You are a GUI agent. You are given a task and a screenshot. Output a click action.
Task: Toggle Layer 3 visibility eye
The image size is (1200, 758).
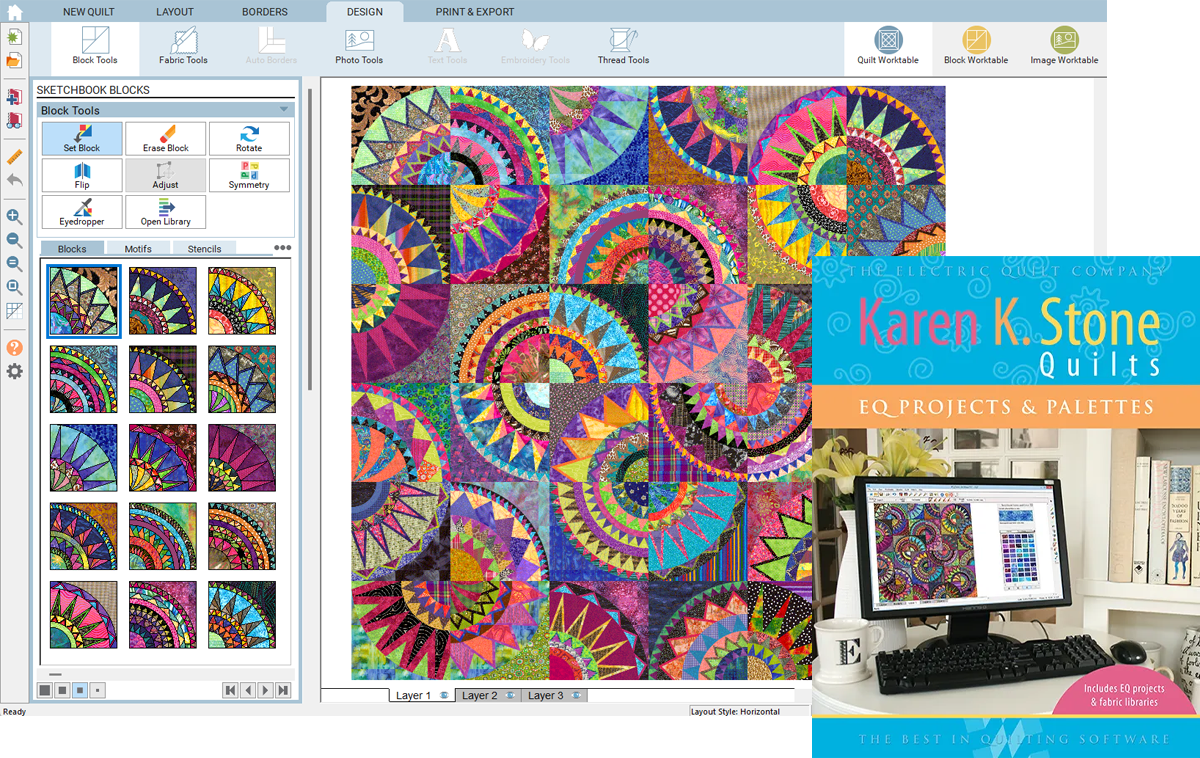[576, 695]
